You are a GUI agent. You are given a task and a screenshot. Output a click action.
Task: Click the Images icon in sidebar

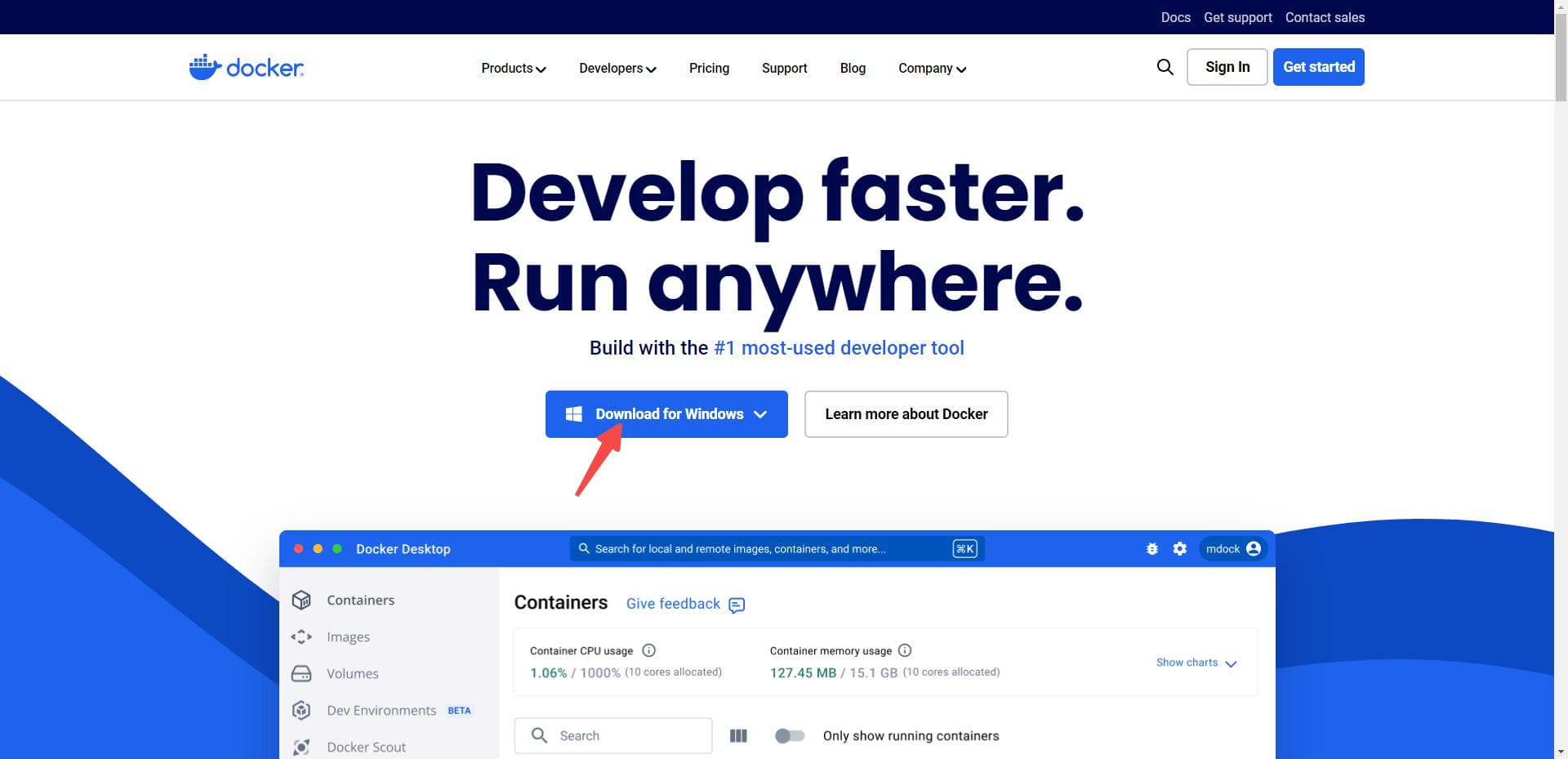(301, 636)
